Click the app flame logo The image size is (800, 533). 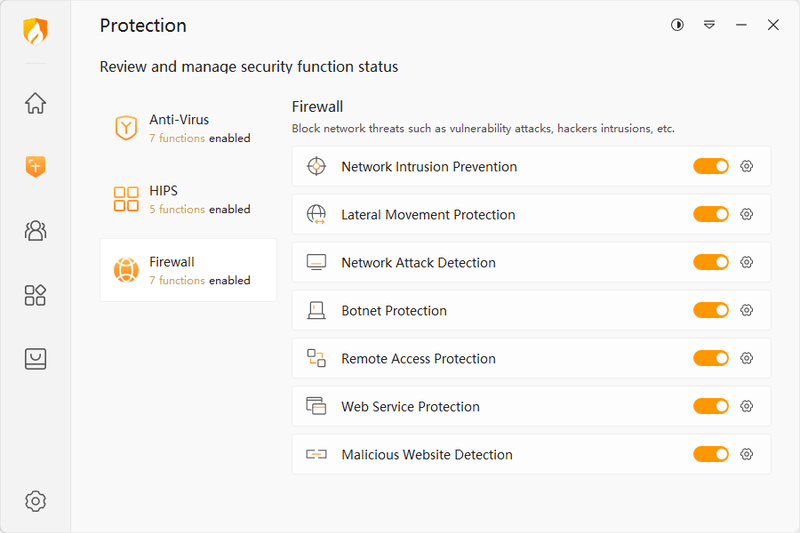click(x=35, y=31)
